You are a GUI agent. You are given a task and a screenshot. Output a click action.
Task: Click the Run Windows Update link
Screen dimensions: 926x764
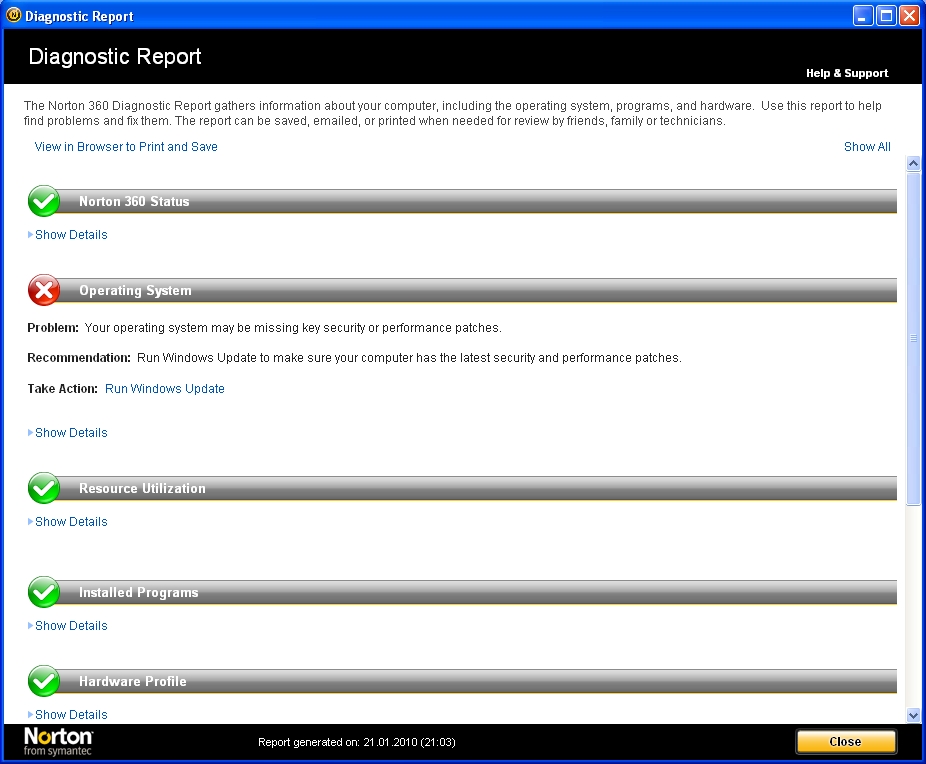(x=165, y=388)
